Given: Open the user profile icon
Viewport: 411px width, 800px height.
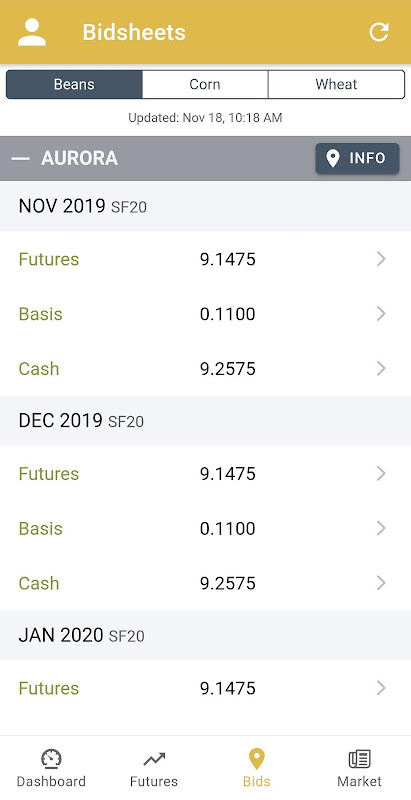Looking at the screenshot, I should click(32, 32).
